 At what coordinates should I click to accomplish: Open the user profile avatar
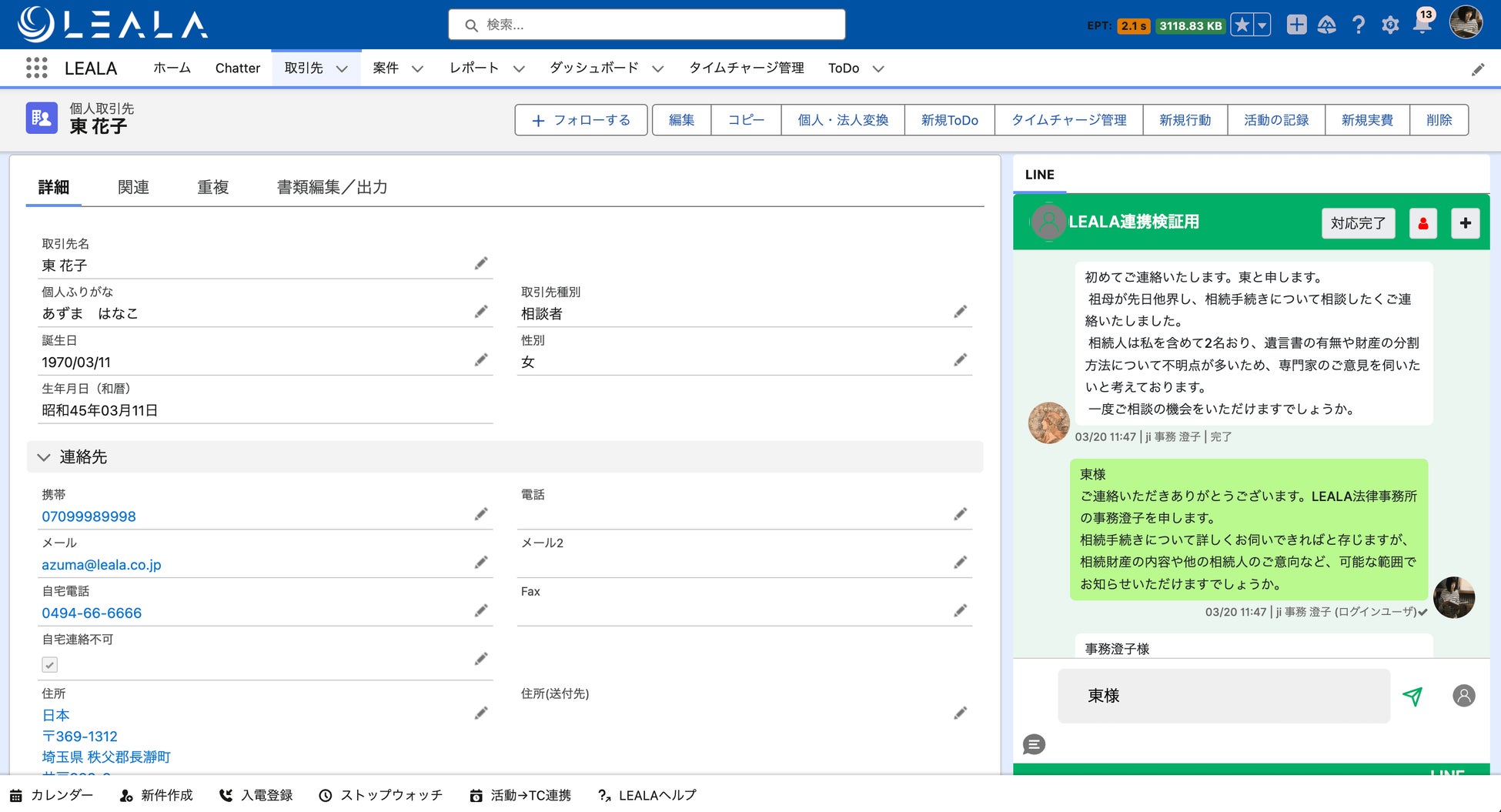click(x=1466, y=23)
